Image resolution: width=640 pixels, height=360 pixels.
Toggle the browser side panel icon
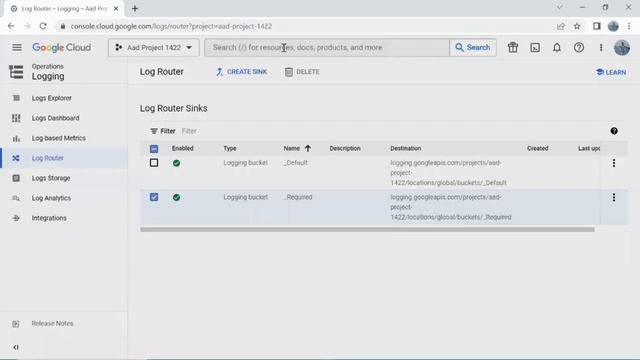pos(597,26)
